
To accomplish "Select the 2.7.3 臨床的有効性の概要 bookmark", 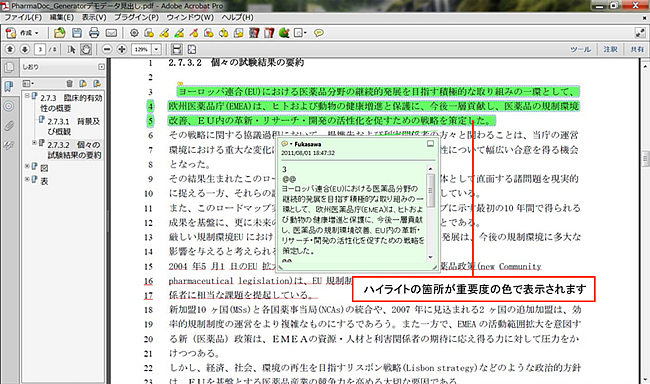I will (x=71, y=103).
